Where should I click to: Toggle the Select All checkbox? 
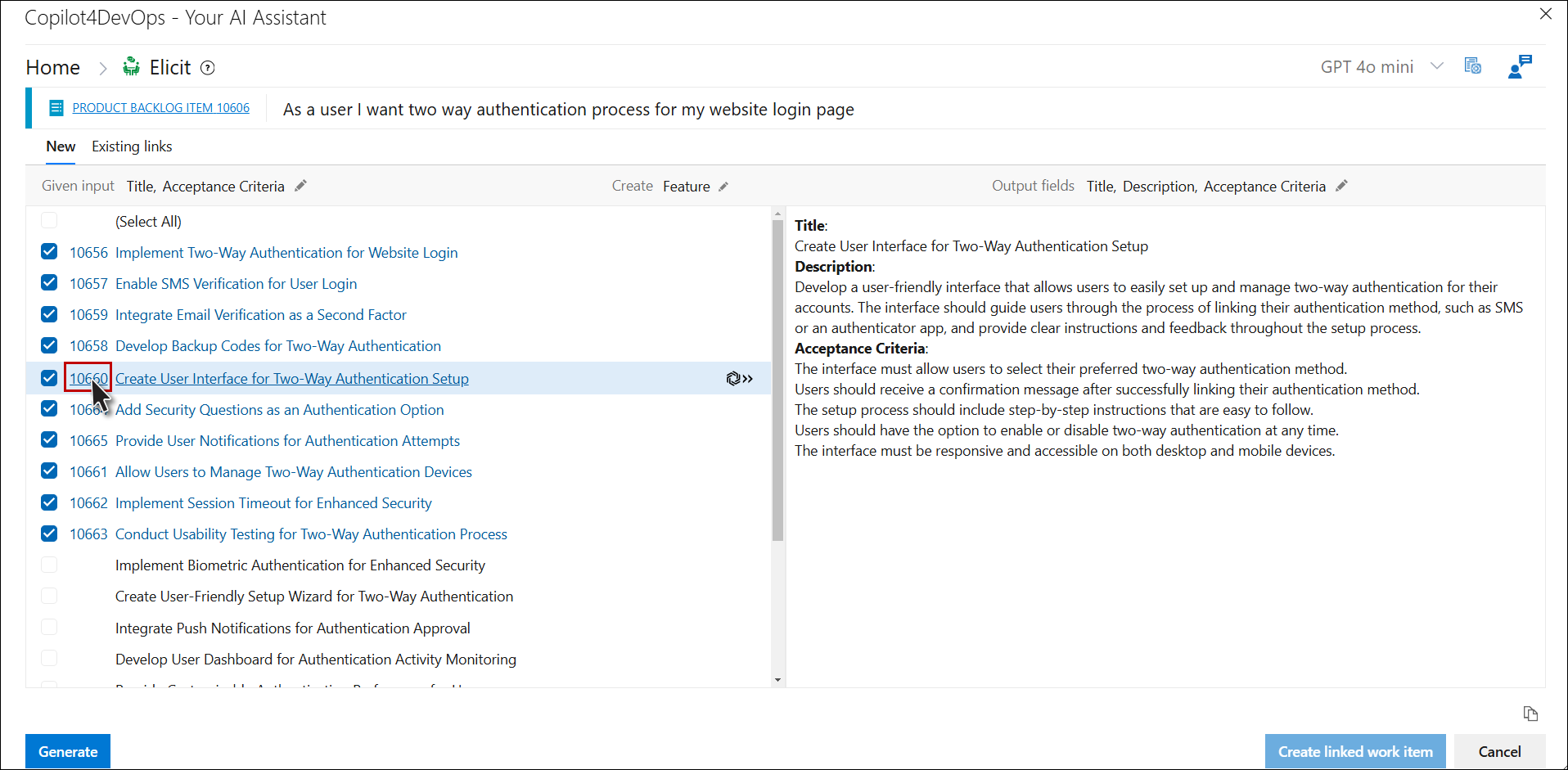[x=49, y=220]
